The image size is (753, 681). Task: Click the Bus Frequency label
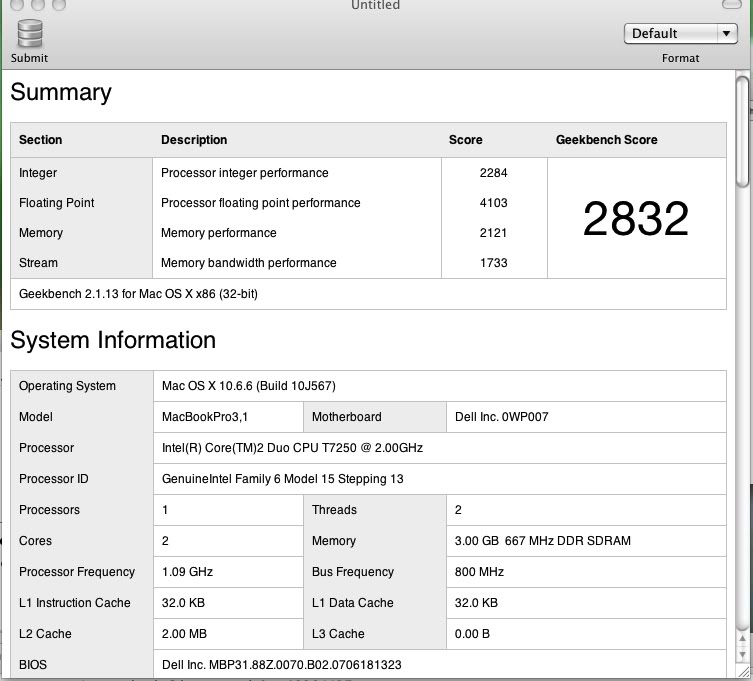pyautogui.click(x=352, y=572)
